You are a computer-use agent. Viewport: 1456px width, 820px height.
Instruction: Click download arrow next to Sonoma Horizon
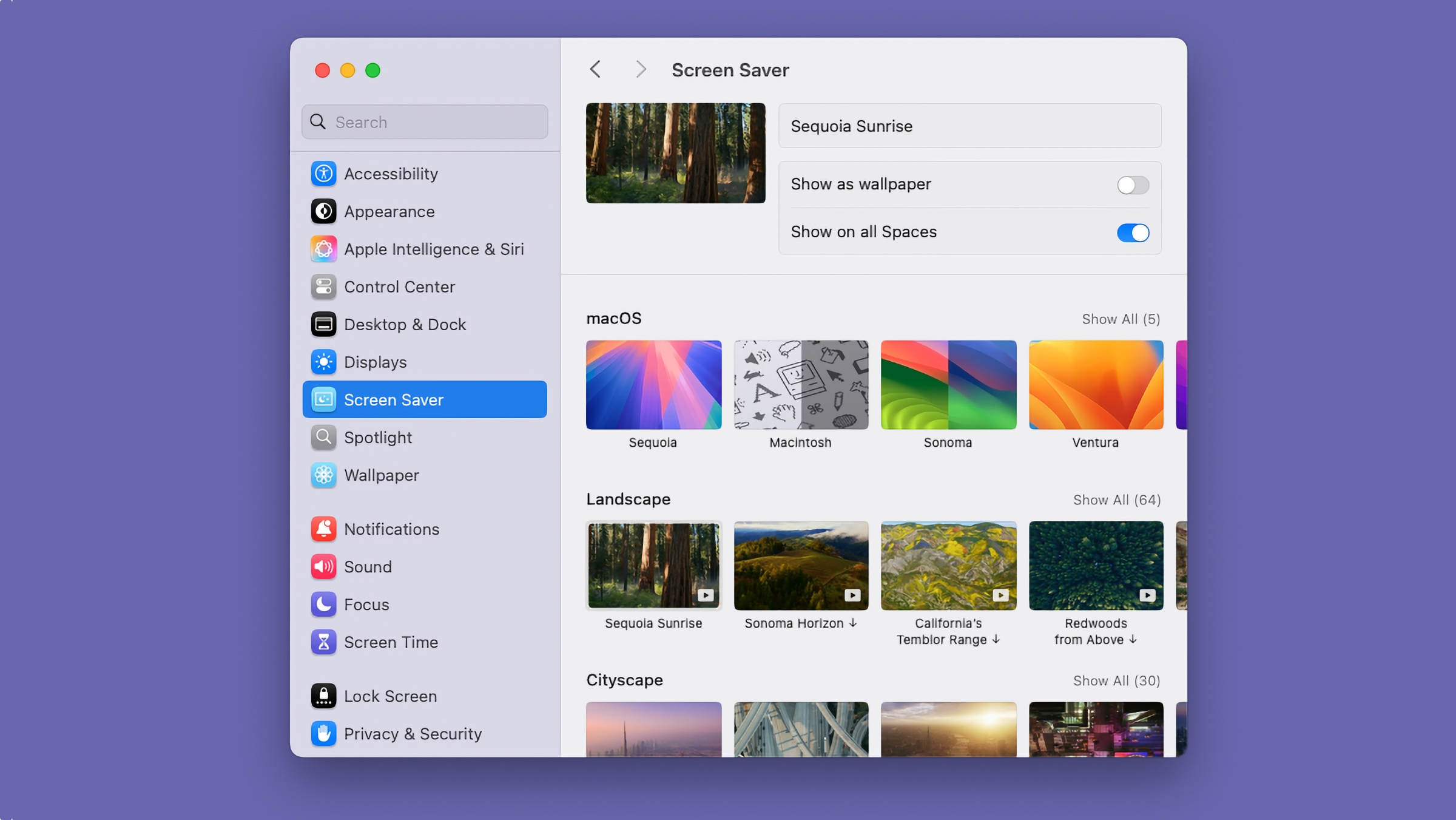[x=853, y=623]
